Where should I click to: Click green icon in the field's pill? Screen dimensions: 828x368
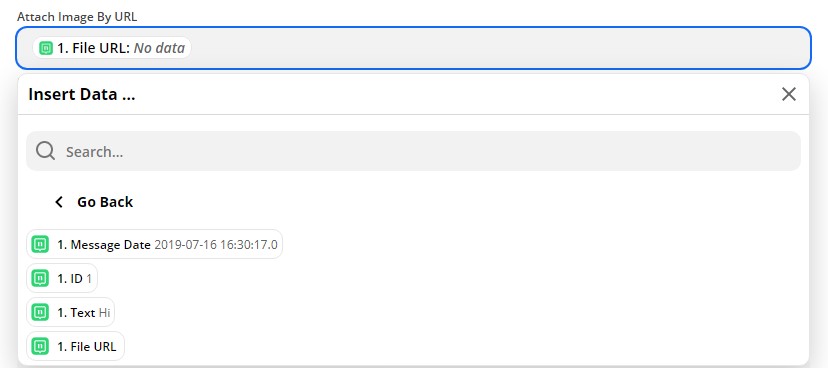pyautogui.click(x=46, y=48)
